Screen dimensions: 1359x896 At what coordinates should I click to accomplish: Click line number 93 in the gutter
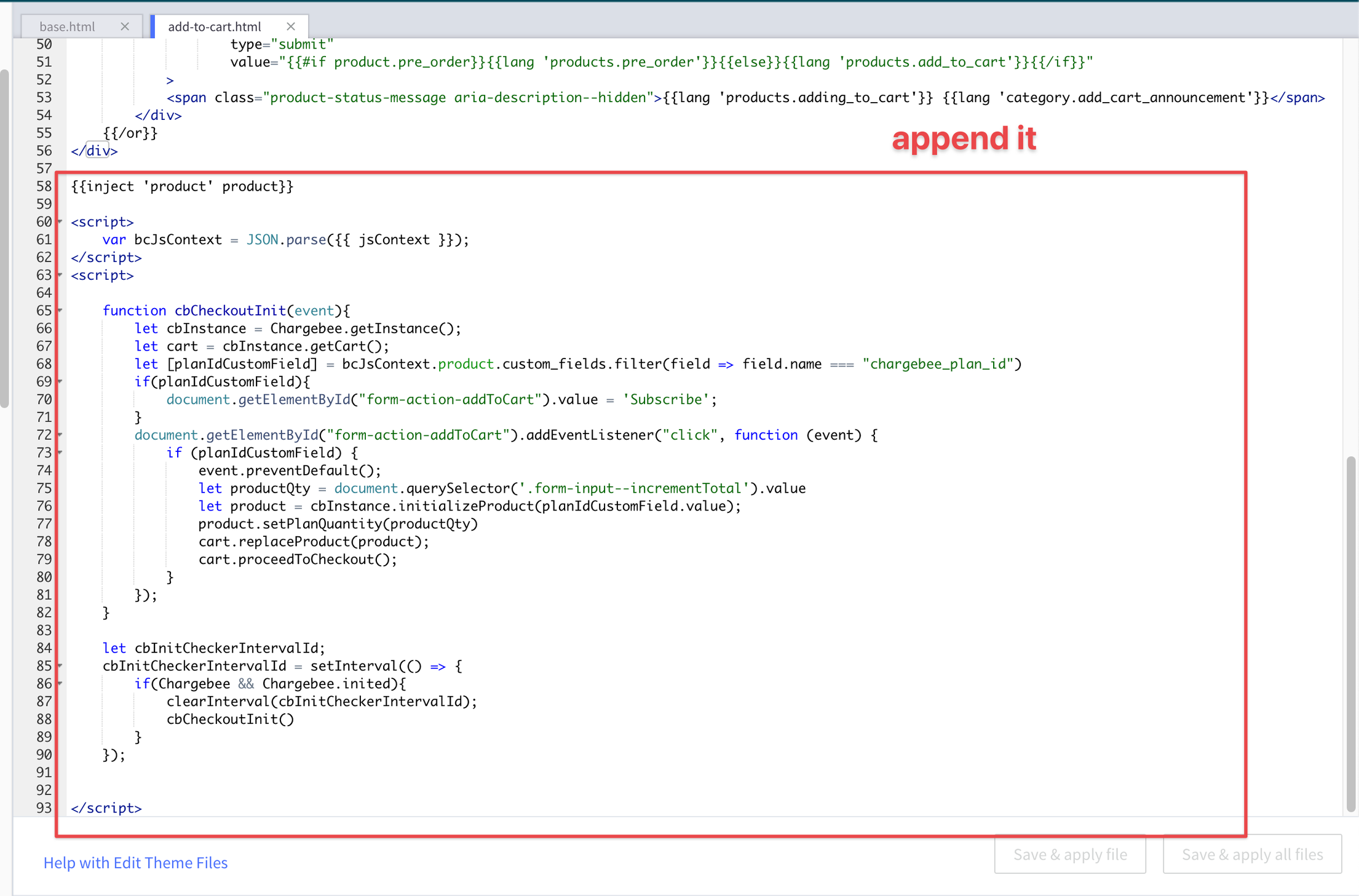[x=44, y=807]
